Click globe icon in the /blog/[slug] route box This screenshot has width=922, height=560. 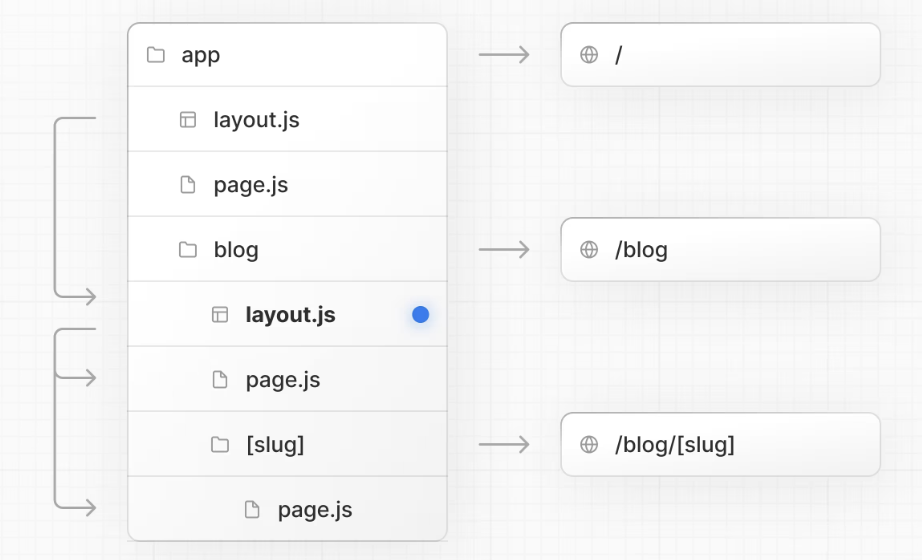pyautogui.click(x=589, y=445)
